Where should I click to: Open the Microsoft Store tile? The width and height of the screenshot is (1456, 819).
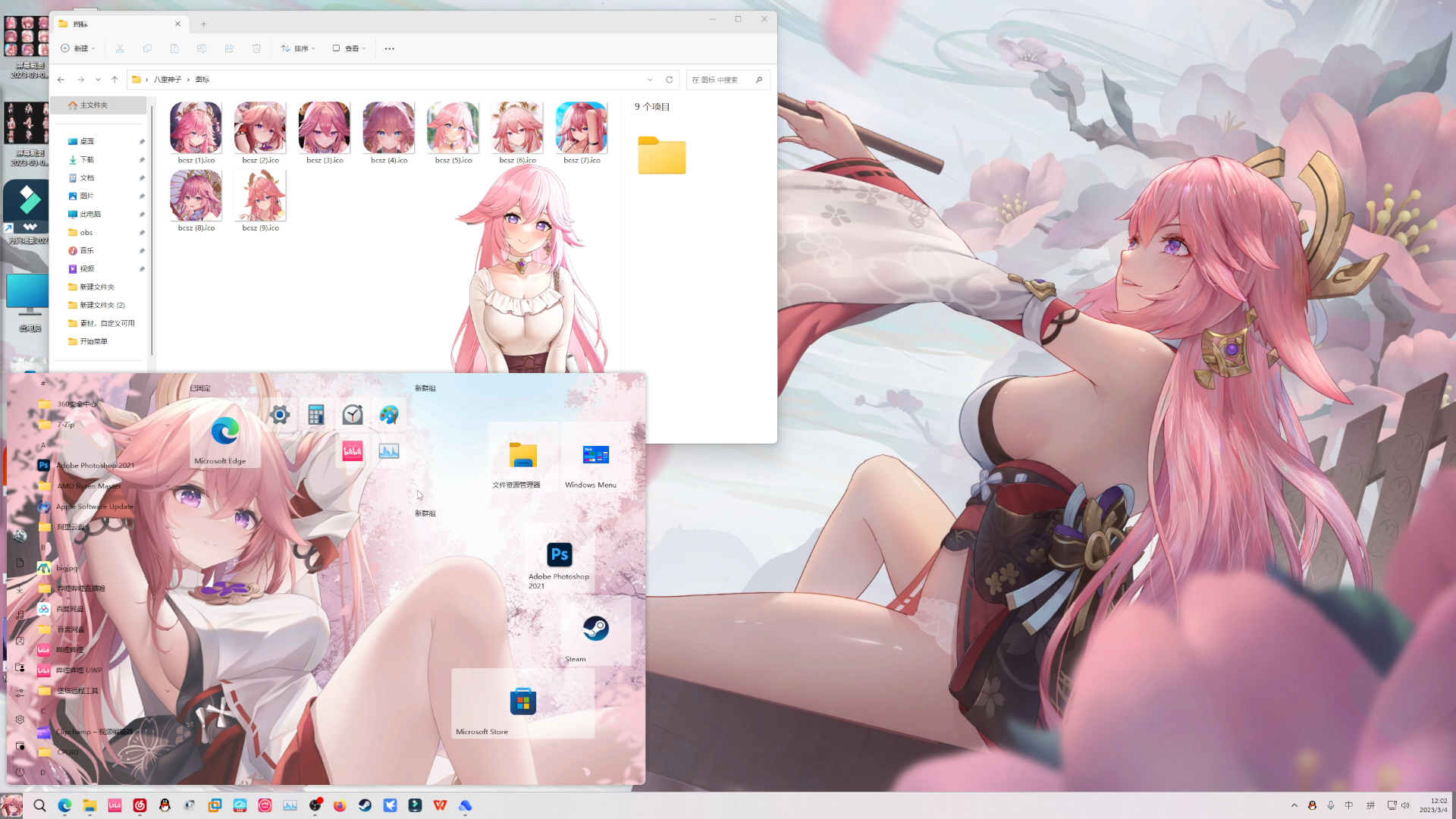point(522,702)
